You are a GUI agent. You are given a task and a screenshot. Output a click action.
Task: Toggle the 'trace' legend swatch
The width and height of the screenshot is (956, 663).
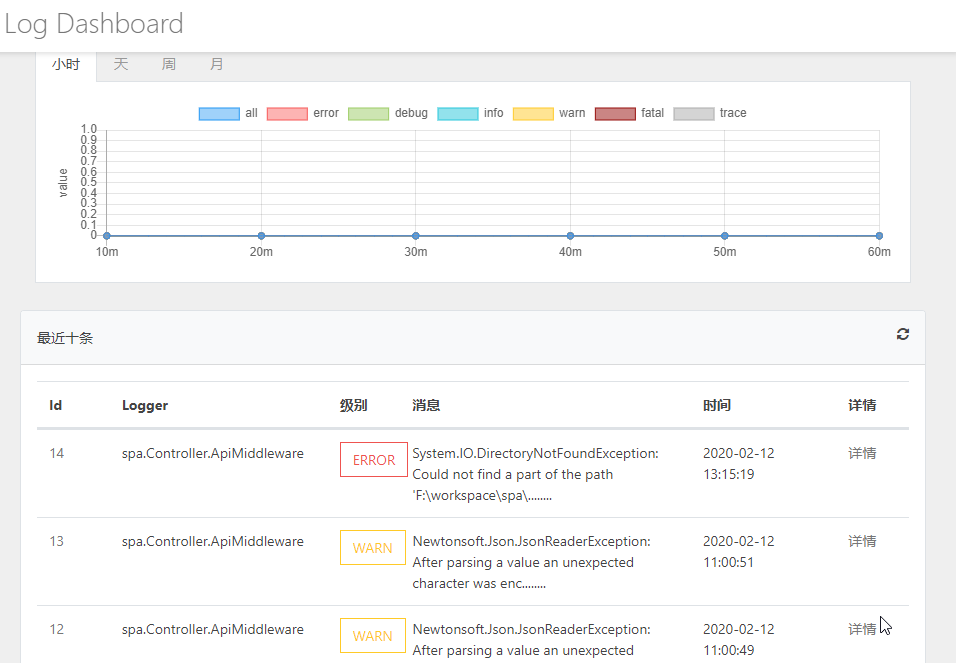point(694,113)
